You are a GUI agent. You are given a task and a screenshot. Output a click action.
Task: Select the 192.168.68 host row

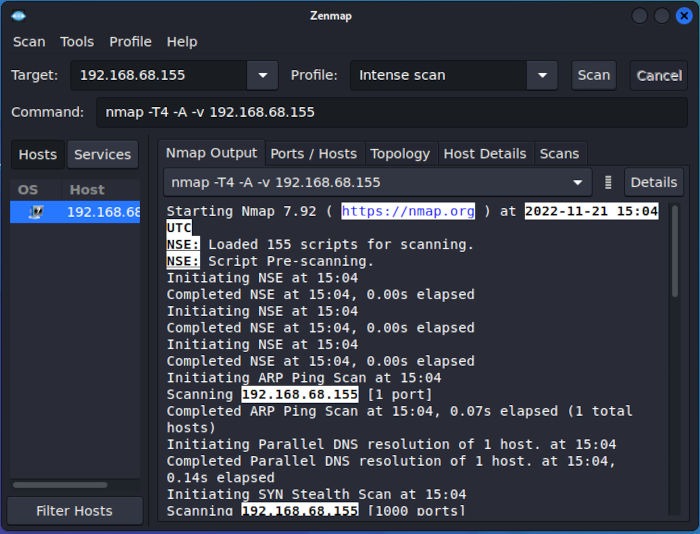pyautogui.click(x=75, y=212)
